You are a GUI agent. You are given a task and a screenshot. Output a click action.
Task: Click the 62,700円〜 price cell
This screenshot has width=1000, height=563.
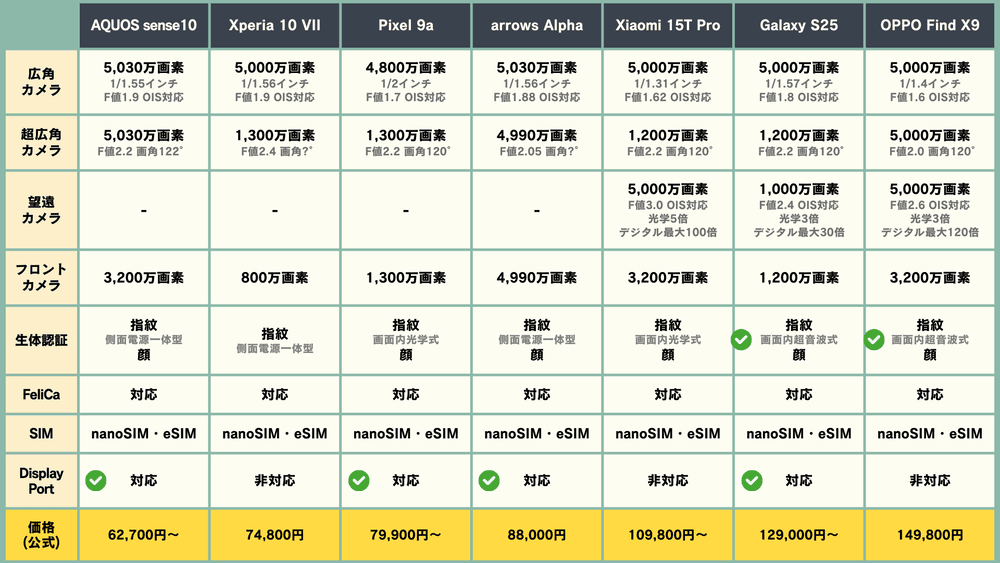click(x=144, y=535)
